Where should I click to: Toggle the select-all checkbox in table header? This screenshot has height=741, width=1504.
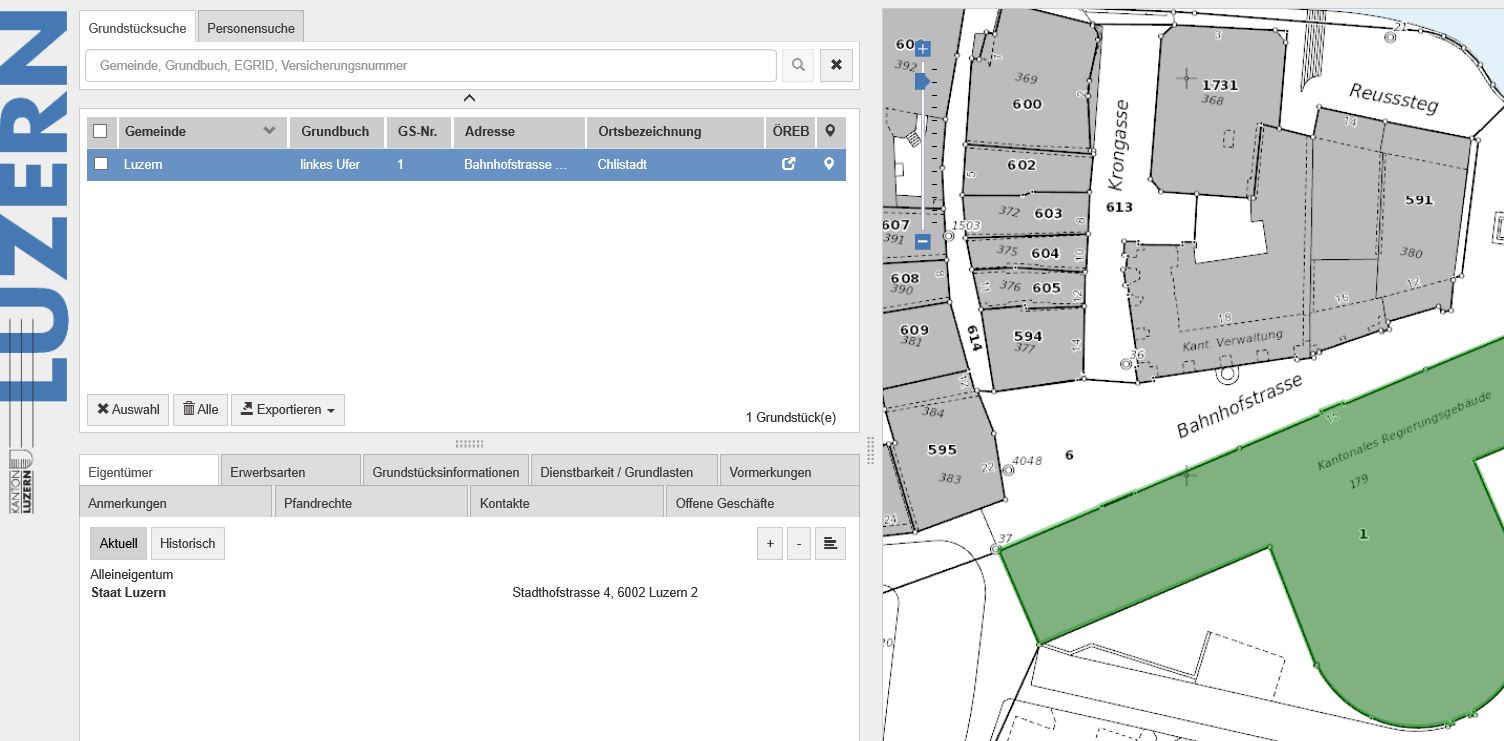click(x=100, y=131)
